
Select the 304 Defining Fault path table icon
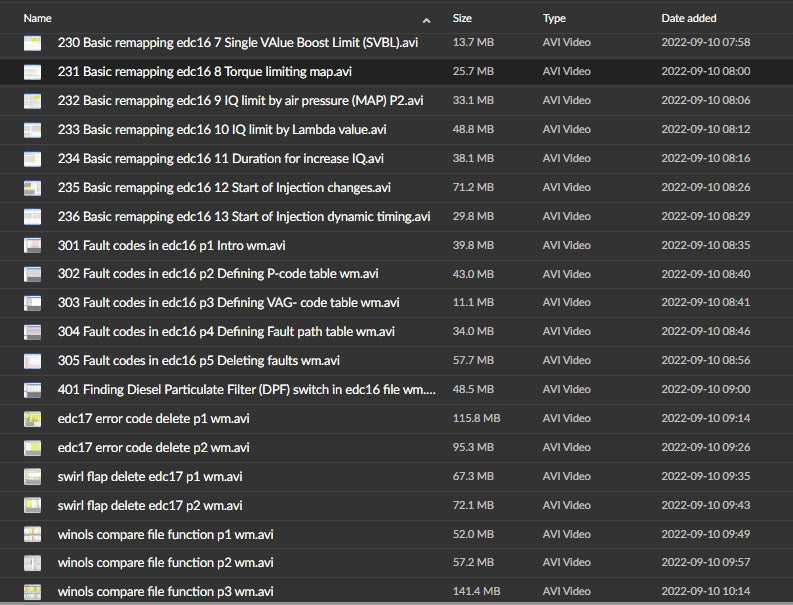33,332
